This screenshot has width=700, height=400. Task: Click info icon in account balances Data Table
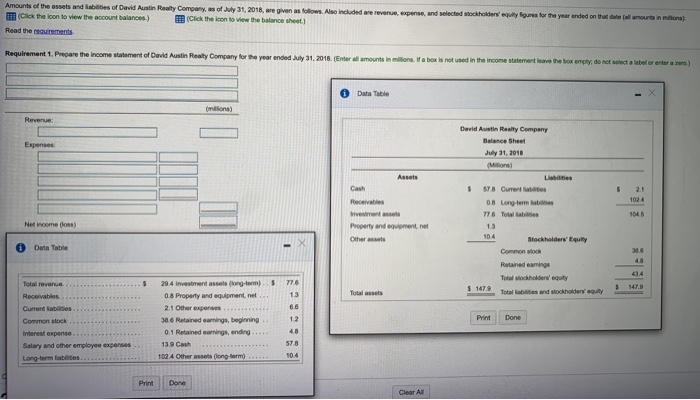click(x=21, y=248)
